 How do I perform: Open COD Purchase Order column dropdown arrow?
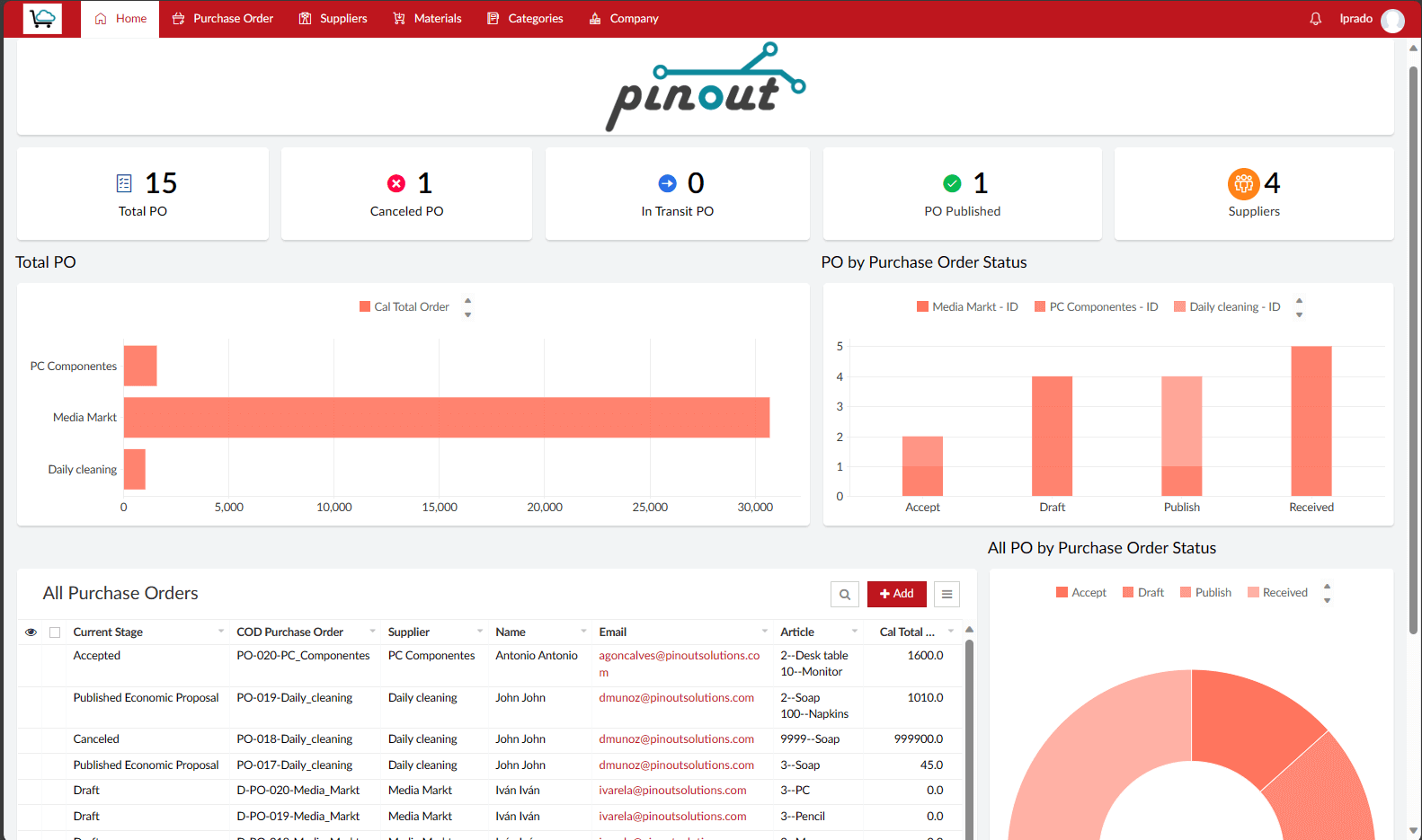(x=372, y=632)
